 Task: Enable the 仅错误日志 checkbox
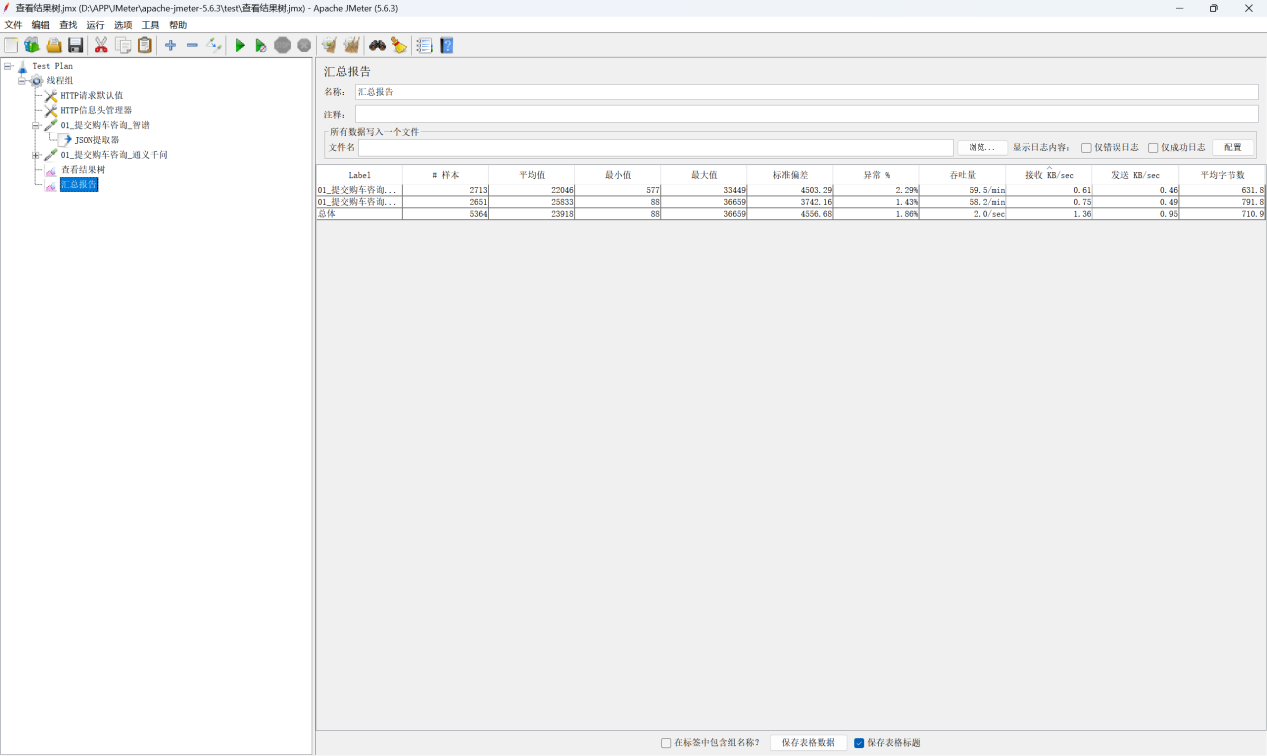(x=1086, y=148)
